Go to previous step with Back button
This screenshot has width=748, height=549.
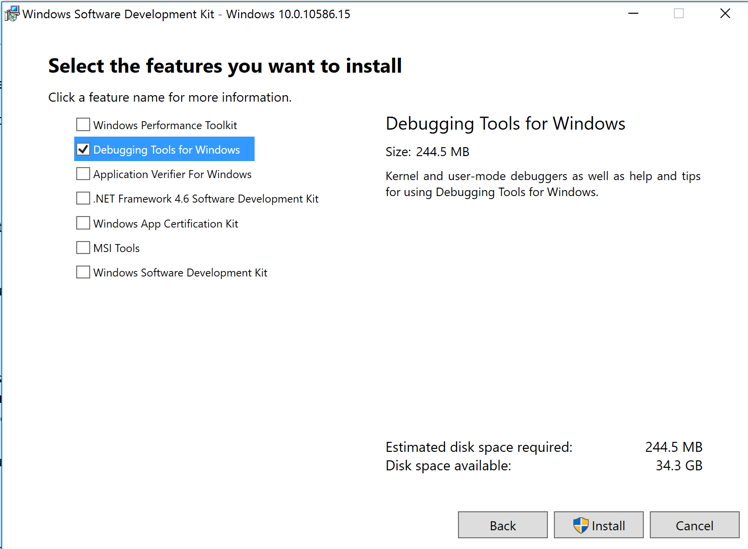pyautogui.click(x=502, y=525)
